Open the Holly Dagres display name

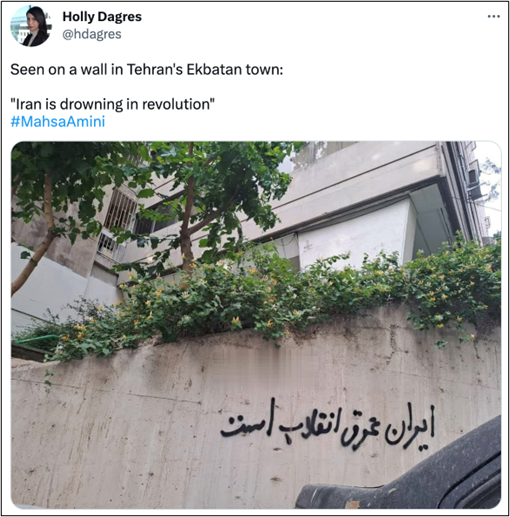pos(102,17)
